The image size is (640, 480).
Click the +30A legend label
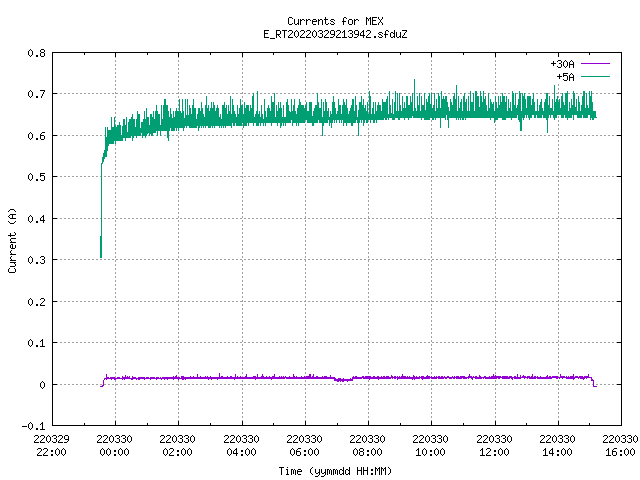point(562,64)
